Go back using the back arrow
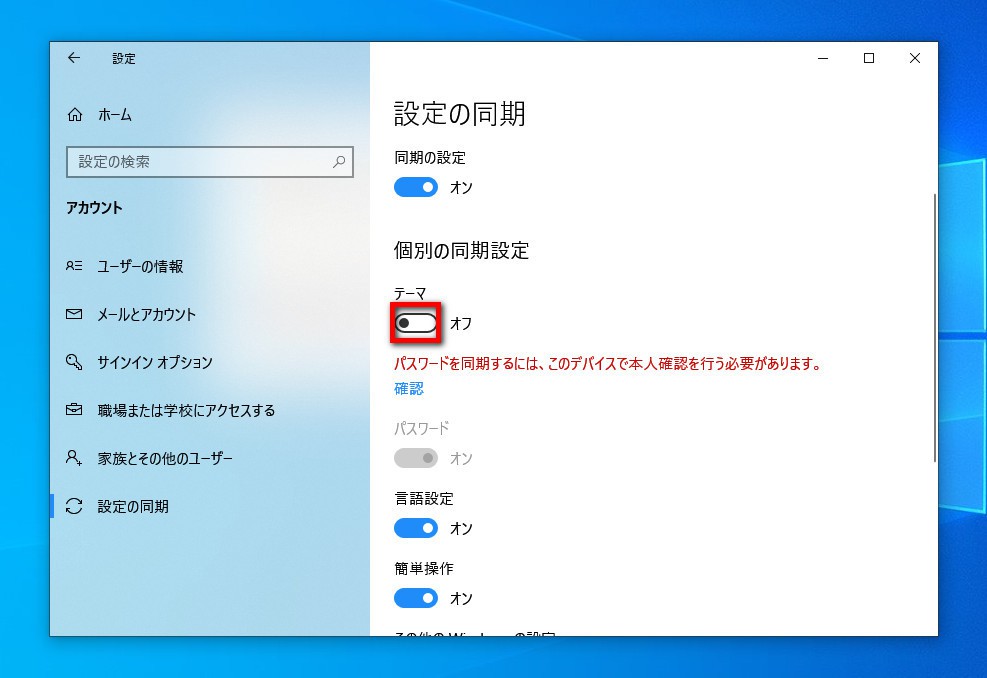This screenshot has width=987, height=678. click(x=74, y=58)
